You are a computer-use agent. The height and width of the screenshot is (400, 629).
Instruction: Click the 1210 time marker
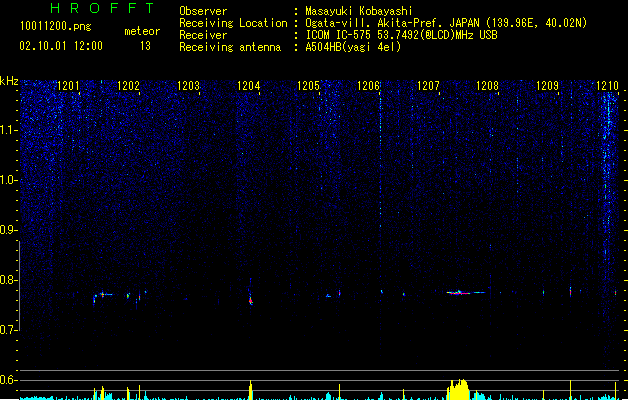pyautogui.click(x=607, y=86)
